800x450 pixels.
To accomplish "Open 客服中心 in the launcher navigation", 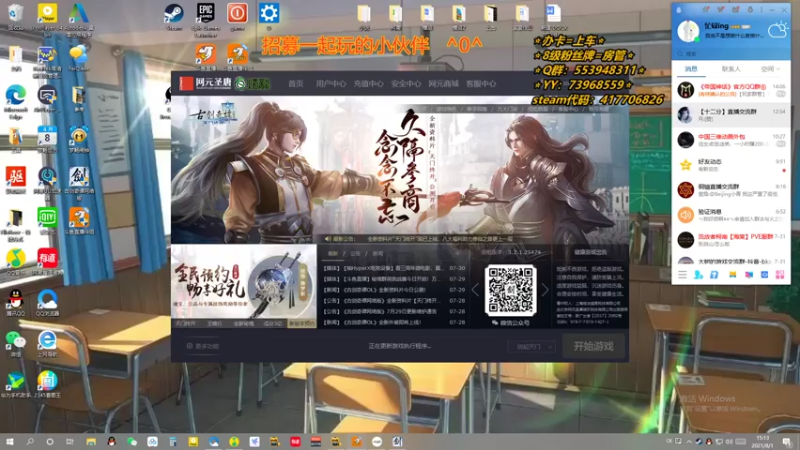I will pyautogui.click(x=481, y=84).
